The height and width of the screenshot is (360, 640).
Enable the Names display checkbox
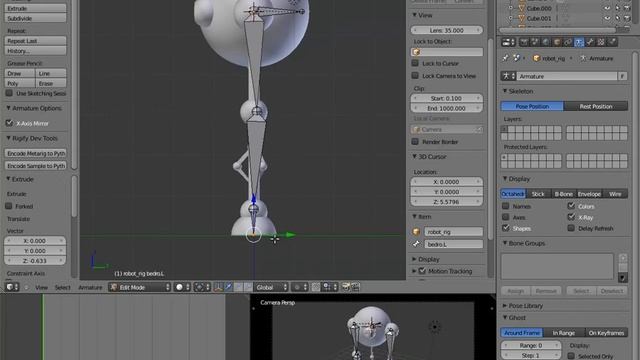point(506,206)
